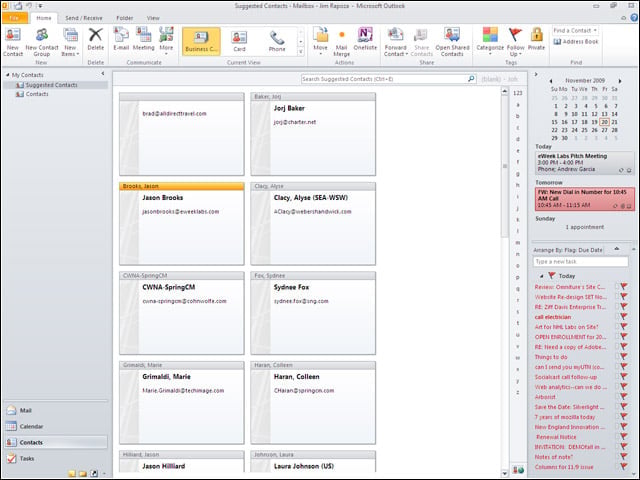Open the Categorize color menu
This screenshot has width=640, height=480.
pyautogui.click(x=490, y=42)
